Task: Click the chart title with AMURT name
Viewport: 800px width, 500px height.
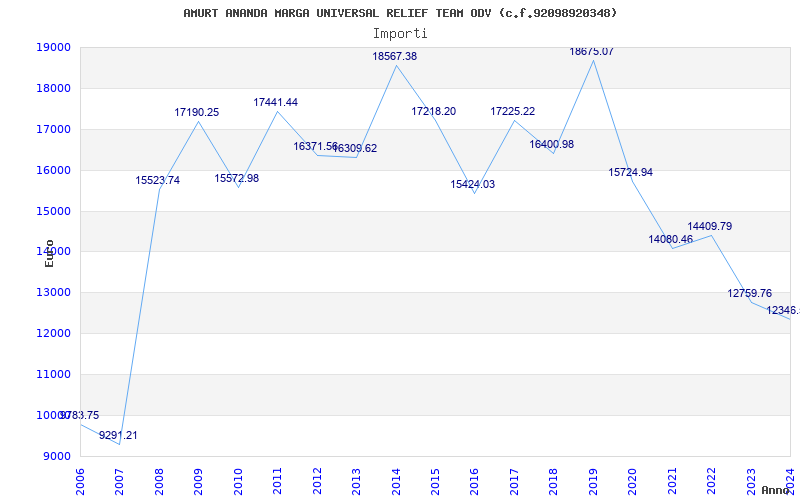Action: [400, 13]
